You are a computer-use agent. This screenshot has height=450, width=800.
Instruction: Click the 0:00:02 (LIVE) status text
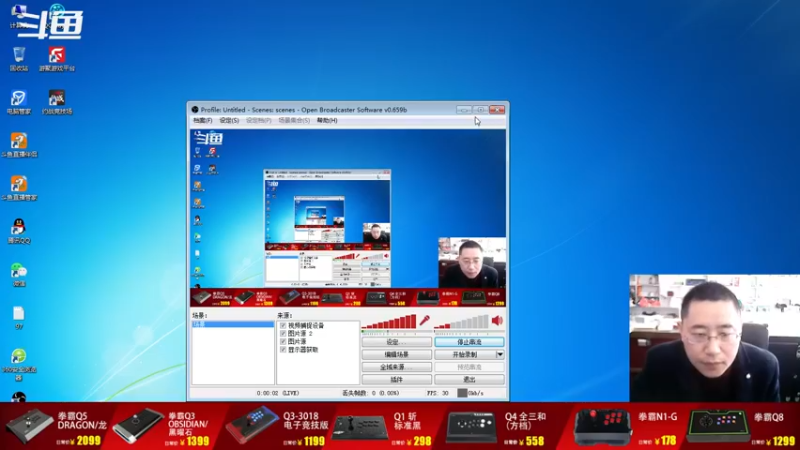(x=278, y=393)
